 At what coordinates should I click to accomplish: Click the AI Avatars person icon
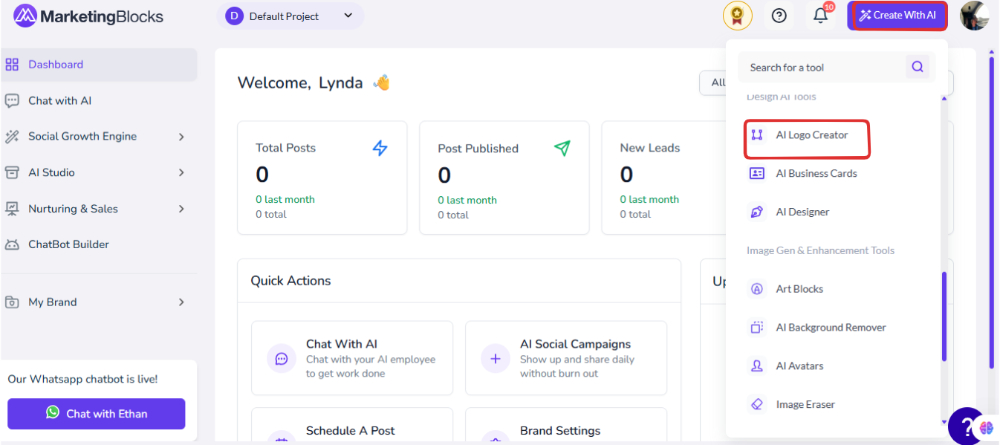pos(757,366)
